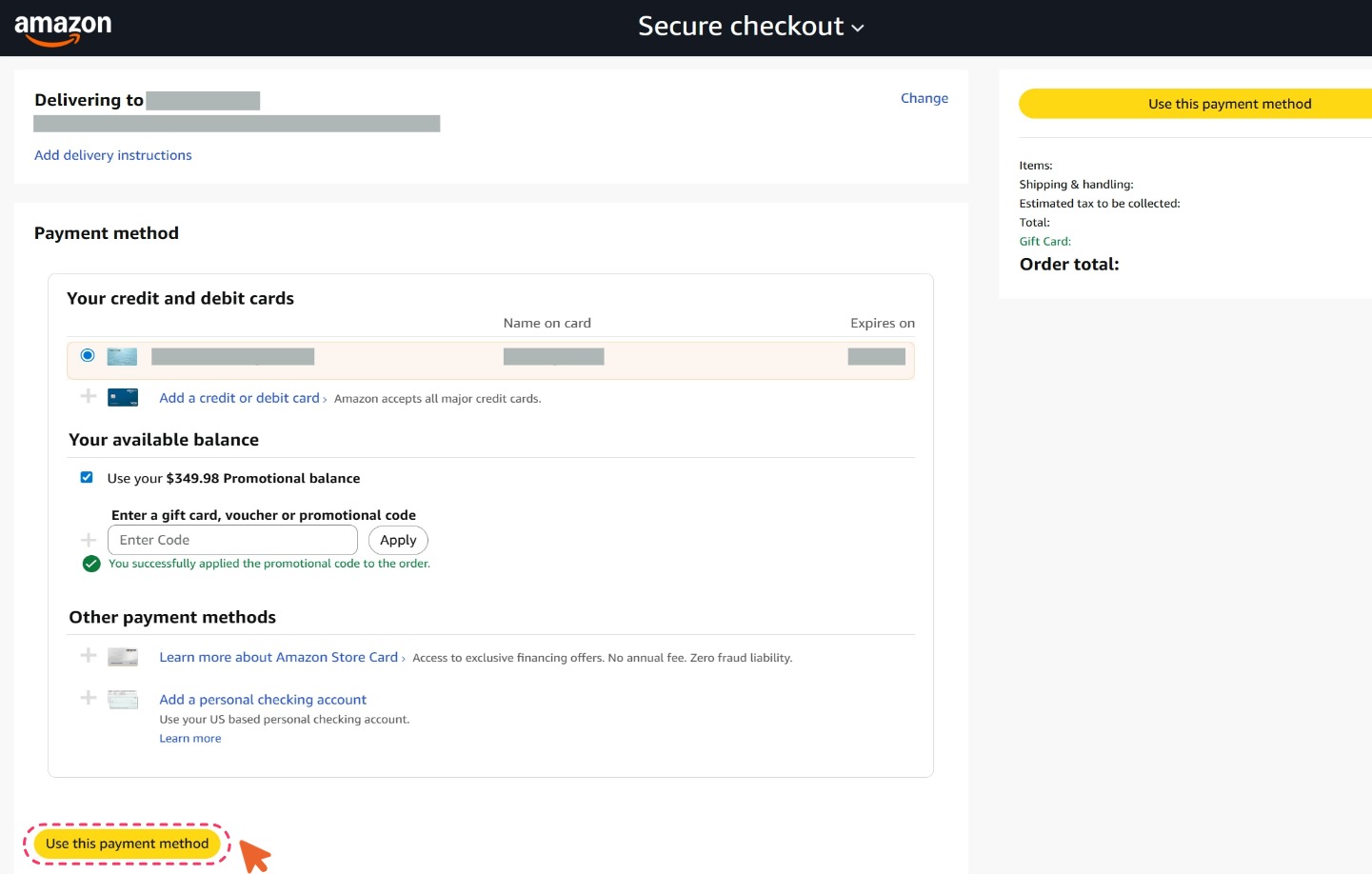The image size is (1372, 874).
Task: Click the Enter Code input field
Action: click(x=232, y=540)
